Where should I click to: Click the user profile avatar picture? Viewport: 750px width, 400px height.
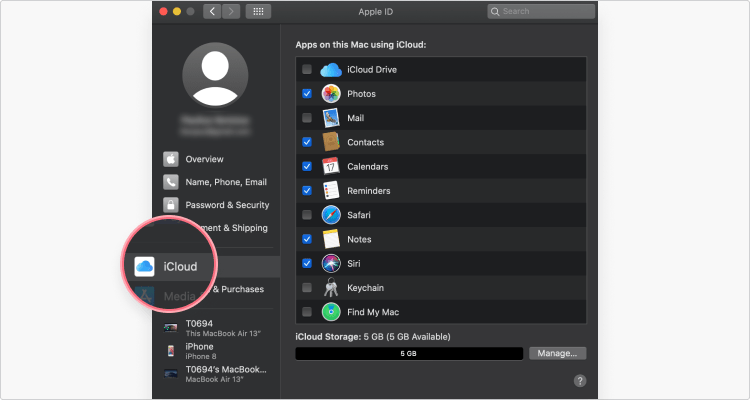point(215,75)
